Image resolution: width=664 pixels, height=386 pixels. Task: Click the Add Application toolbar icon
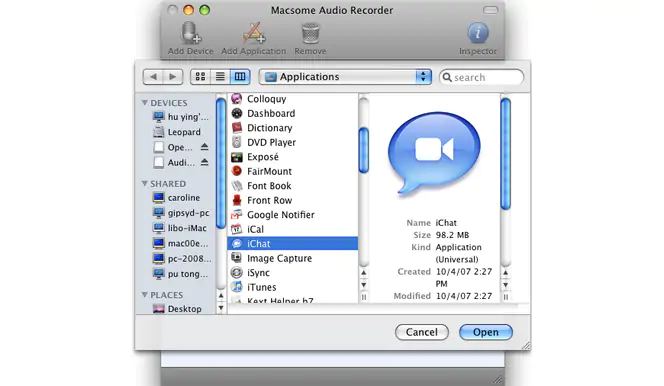coord(254,33)
